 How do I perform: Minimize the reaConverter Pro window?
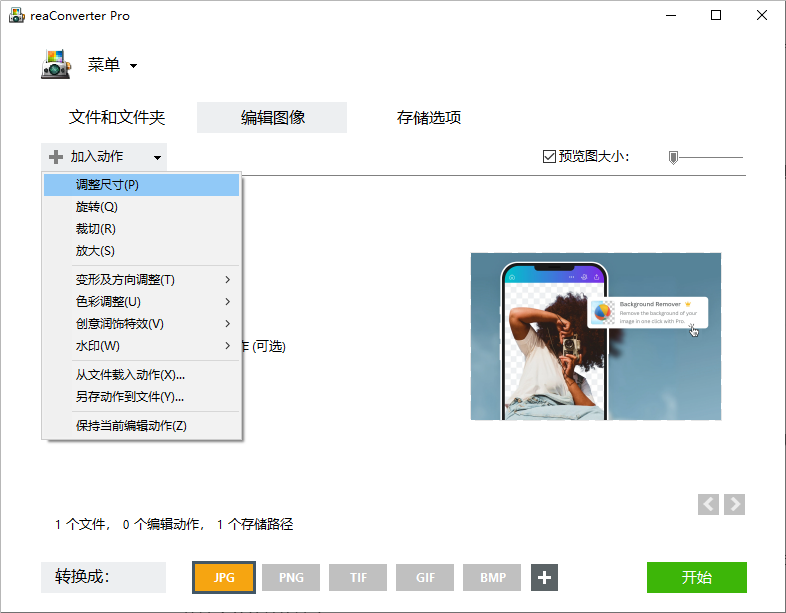click(x=671, y=16)
